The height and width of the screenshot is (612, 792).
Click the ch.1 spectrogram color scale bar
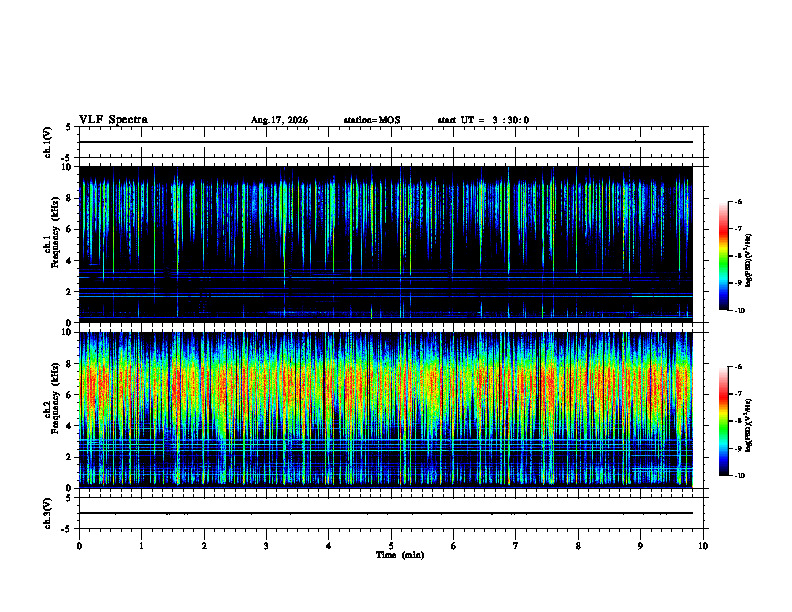[x=723, y=256]
